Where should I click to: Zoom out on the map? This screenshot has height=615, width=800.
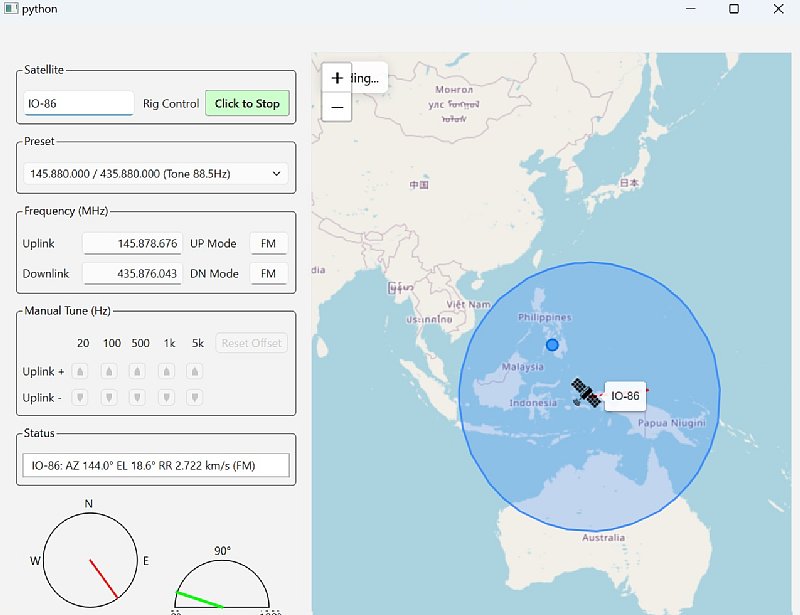[x=337, y=106]
